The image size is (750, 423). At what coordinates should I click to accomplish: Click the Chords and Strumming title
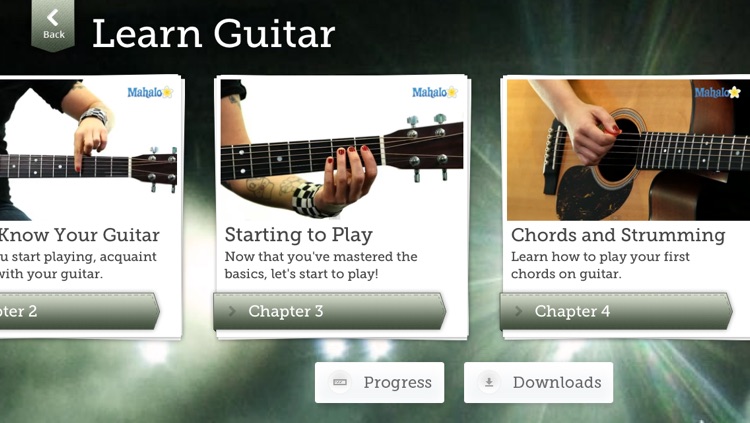(x=618, y=235)
